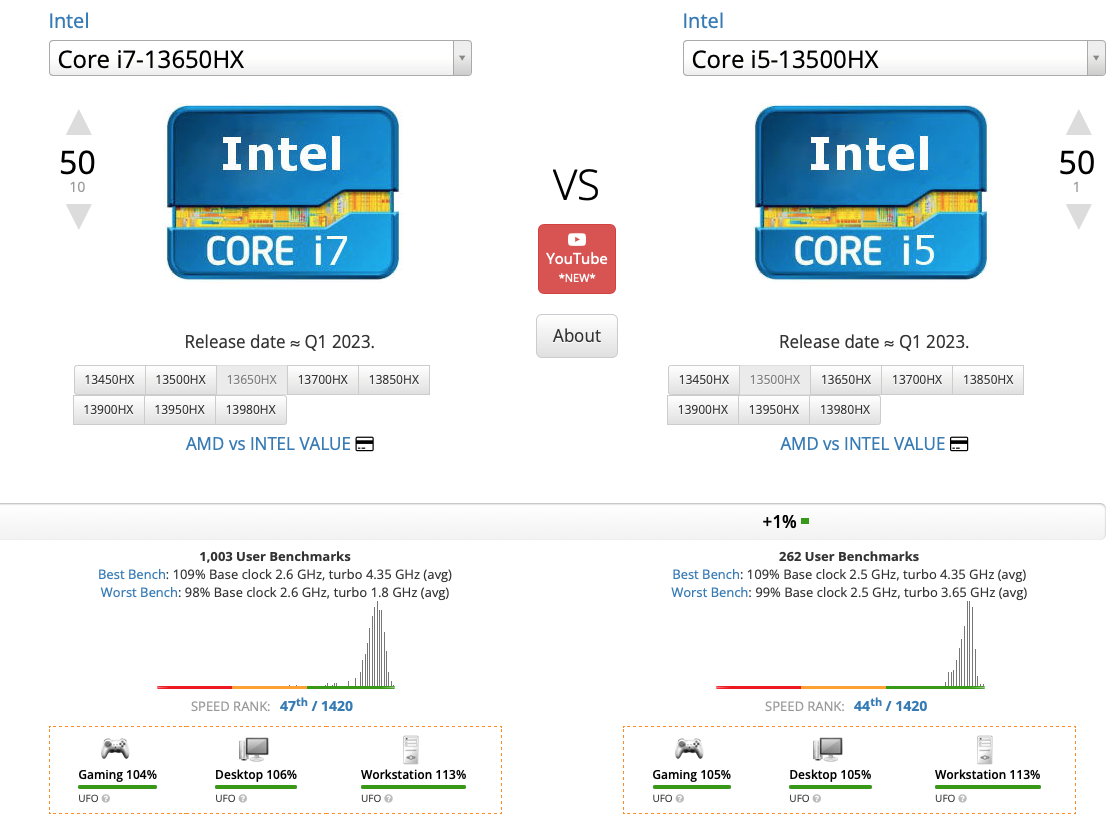This screenshot has height=823, width=1114.
Task: Downvote the Core i5-13500HX processor
Action: pyautogui.click(x=1078, y=216)
